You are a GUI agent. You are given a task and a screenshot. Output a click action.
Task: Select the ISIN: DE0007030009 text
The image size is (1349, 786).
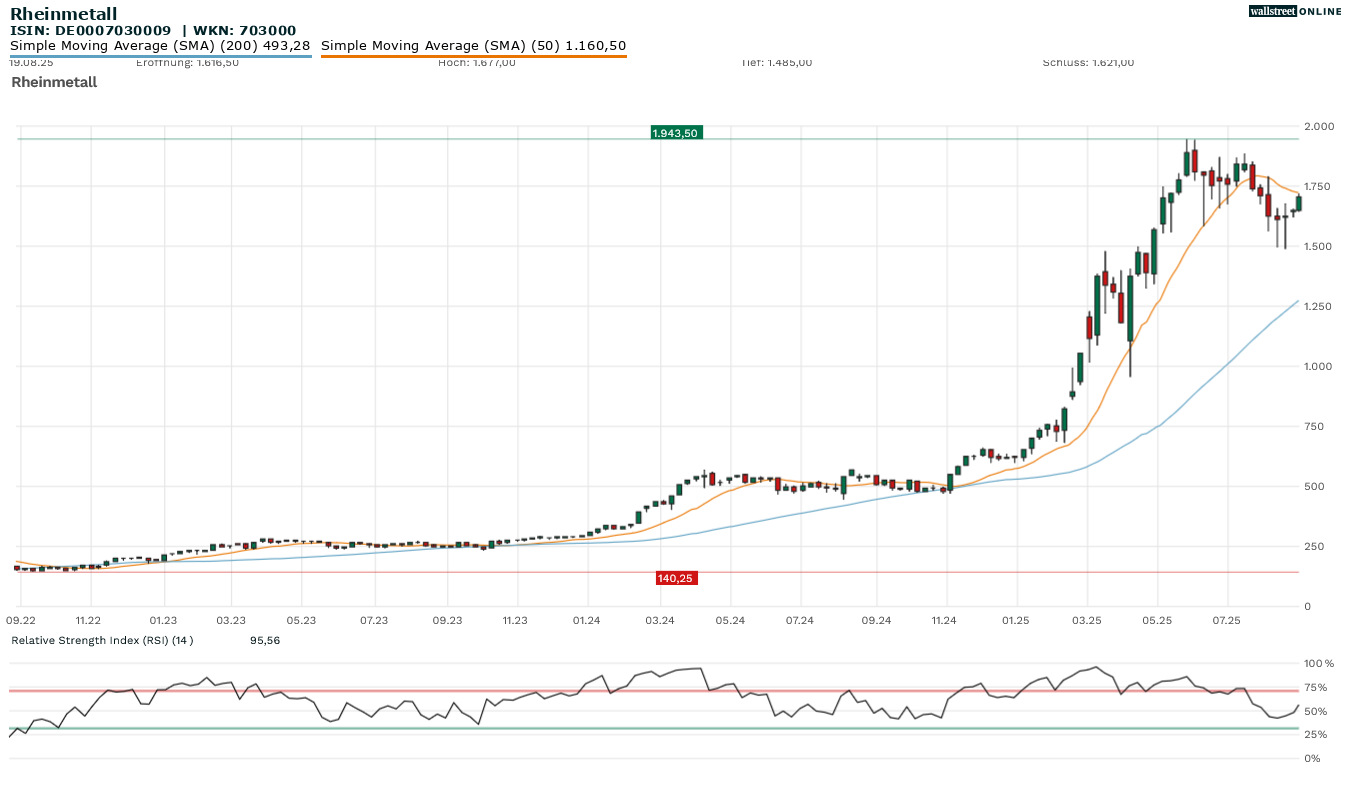[91, 31]
